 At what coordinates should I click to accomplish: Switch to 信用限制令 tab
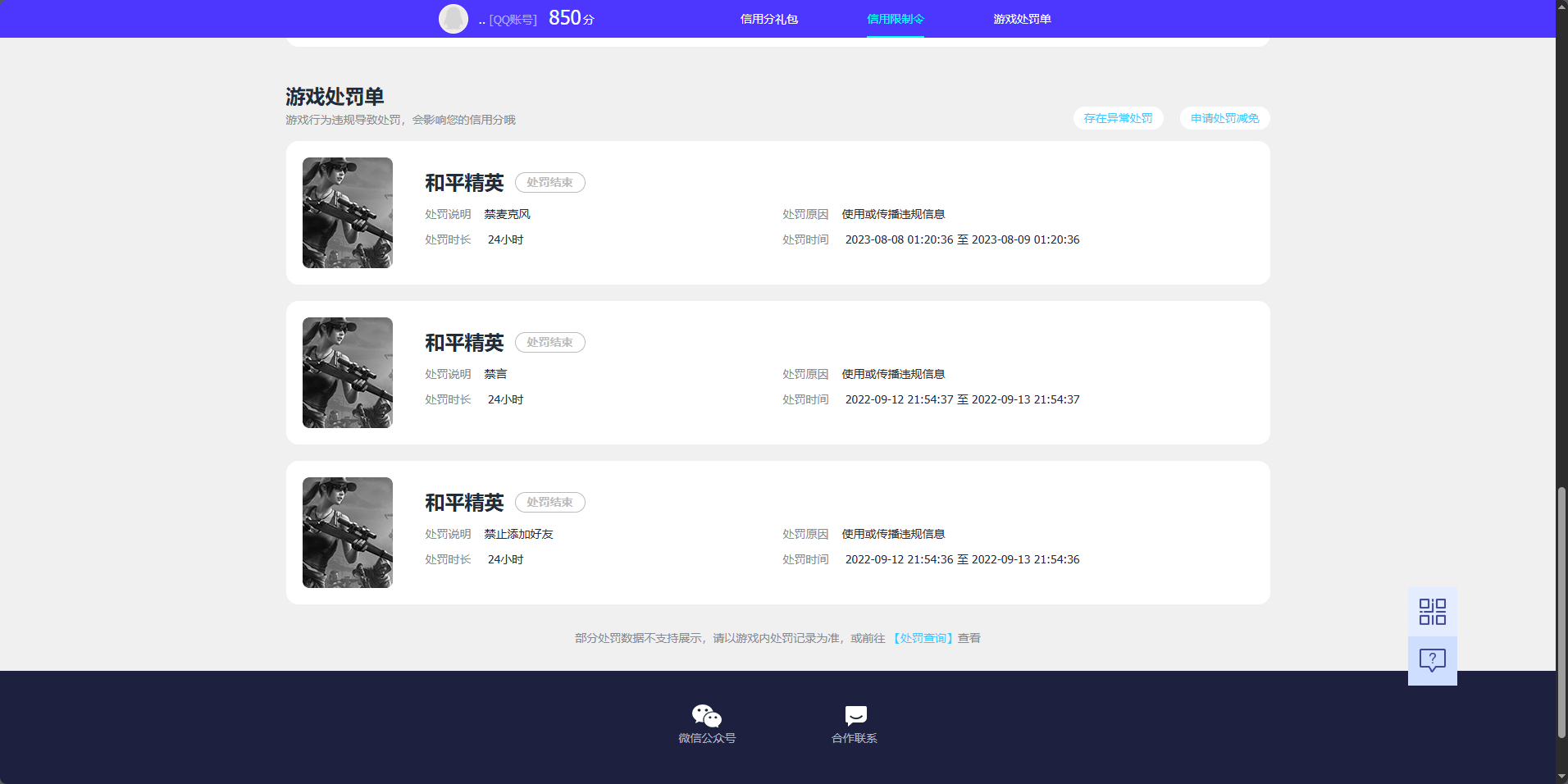coord(895,19)
